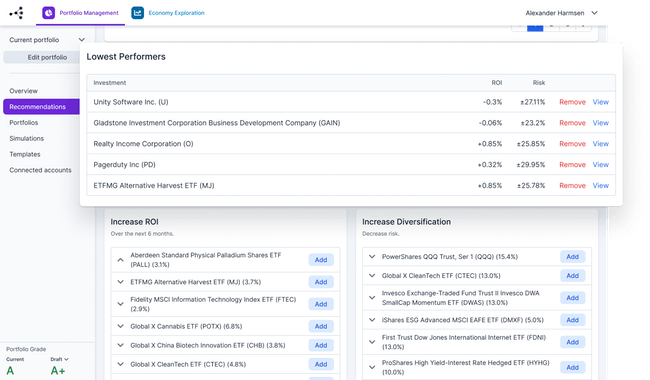The width and height of the screenshot is (650, 380).
Task: Select Recommendations in the sidebar
Action: (x=41, y=106)
